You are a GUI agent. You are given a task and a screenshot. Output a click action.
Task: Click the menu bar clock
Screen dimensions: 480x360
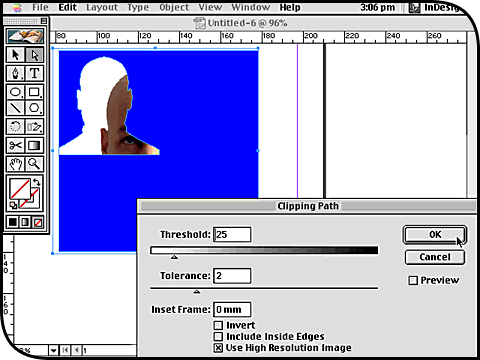[x=377, y=7]
